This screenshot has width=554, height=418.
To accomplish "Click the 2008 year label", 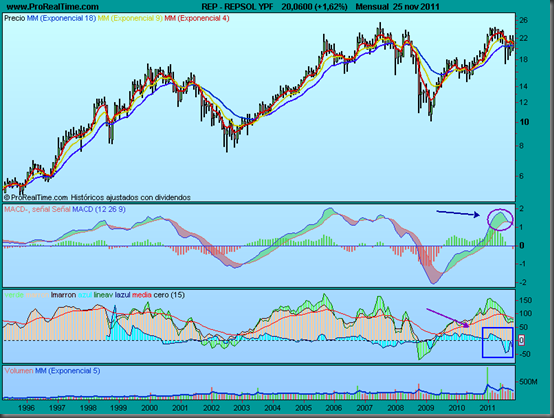I will [x=395, y=408].
